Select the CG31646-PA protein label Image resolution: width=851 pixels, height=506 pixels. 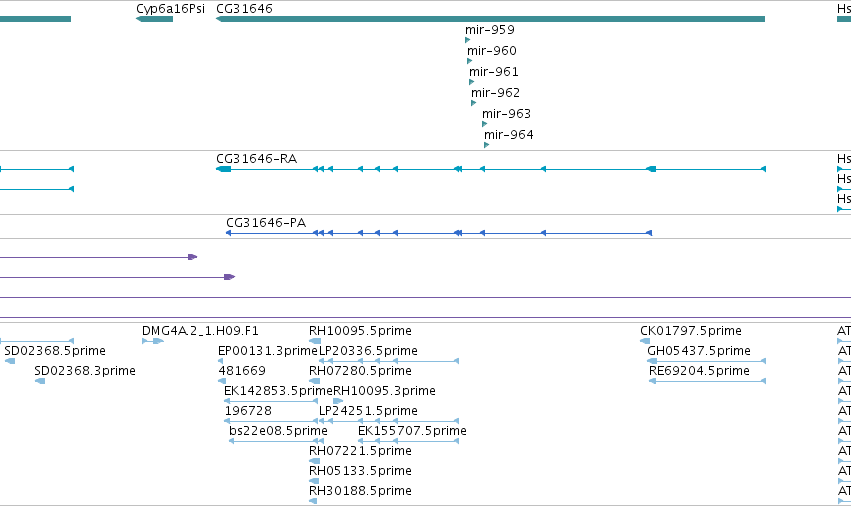point(266,223)
